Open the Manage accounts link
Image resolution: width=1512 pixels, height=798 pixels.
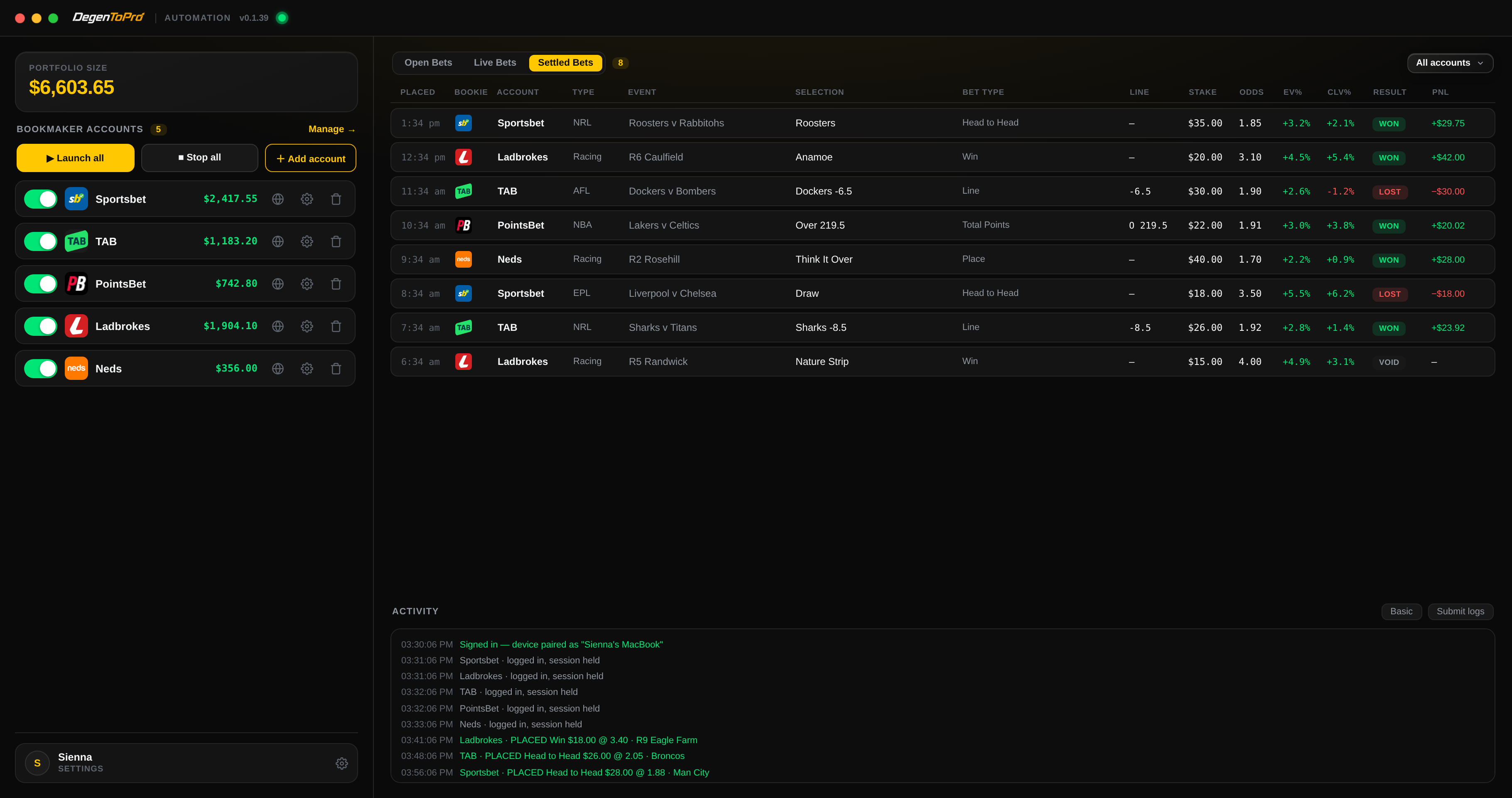click(331, 129)
